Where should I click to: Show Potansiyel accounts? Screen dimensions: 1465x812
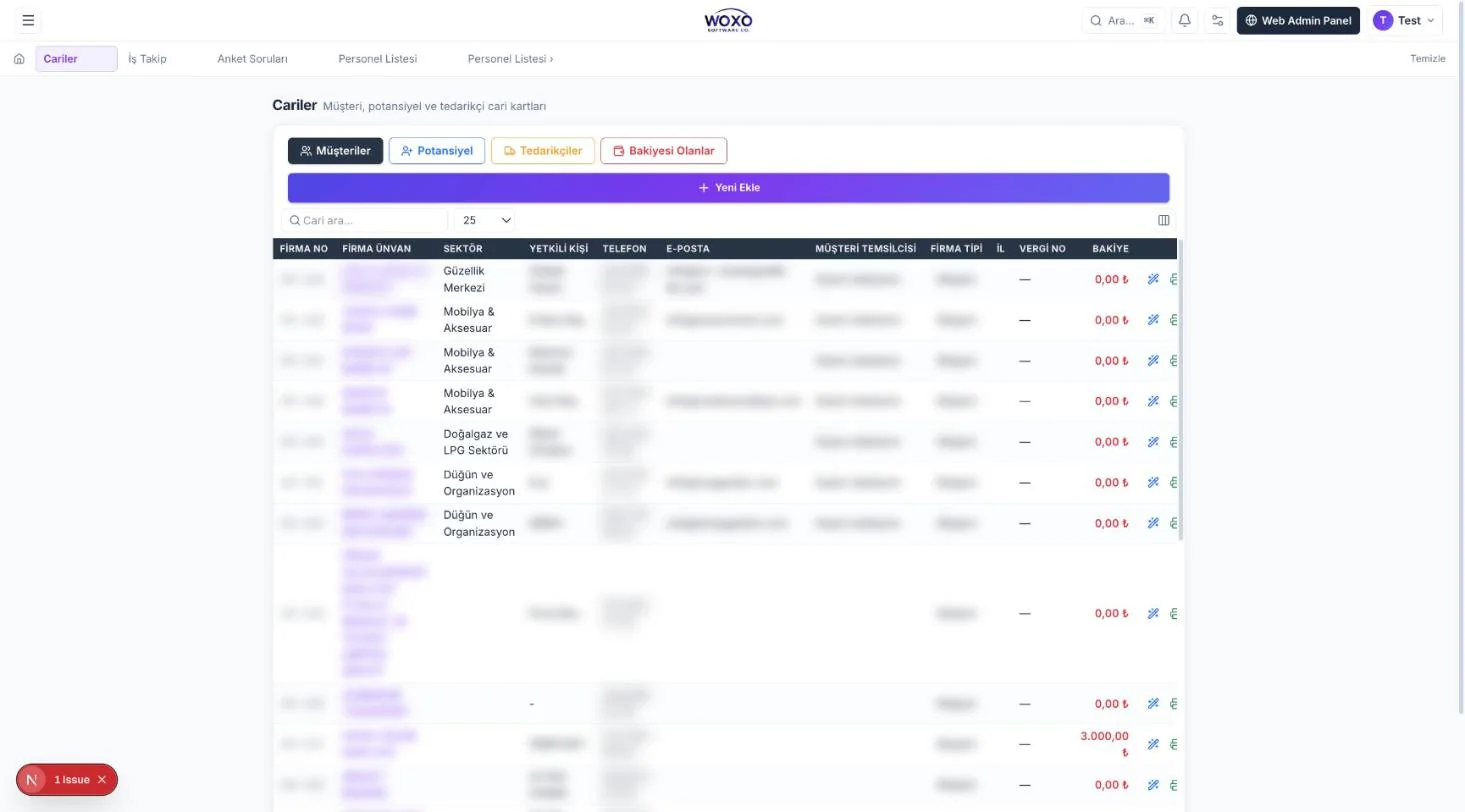click(437, 151)
